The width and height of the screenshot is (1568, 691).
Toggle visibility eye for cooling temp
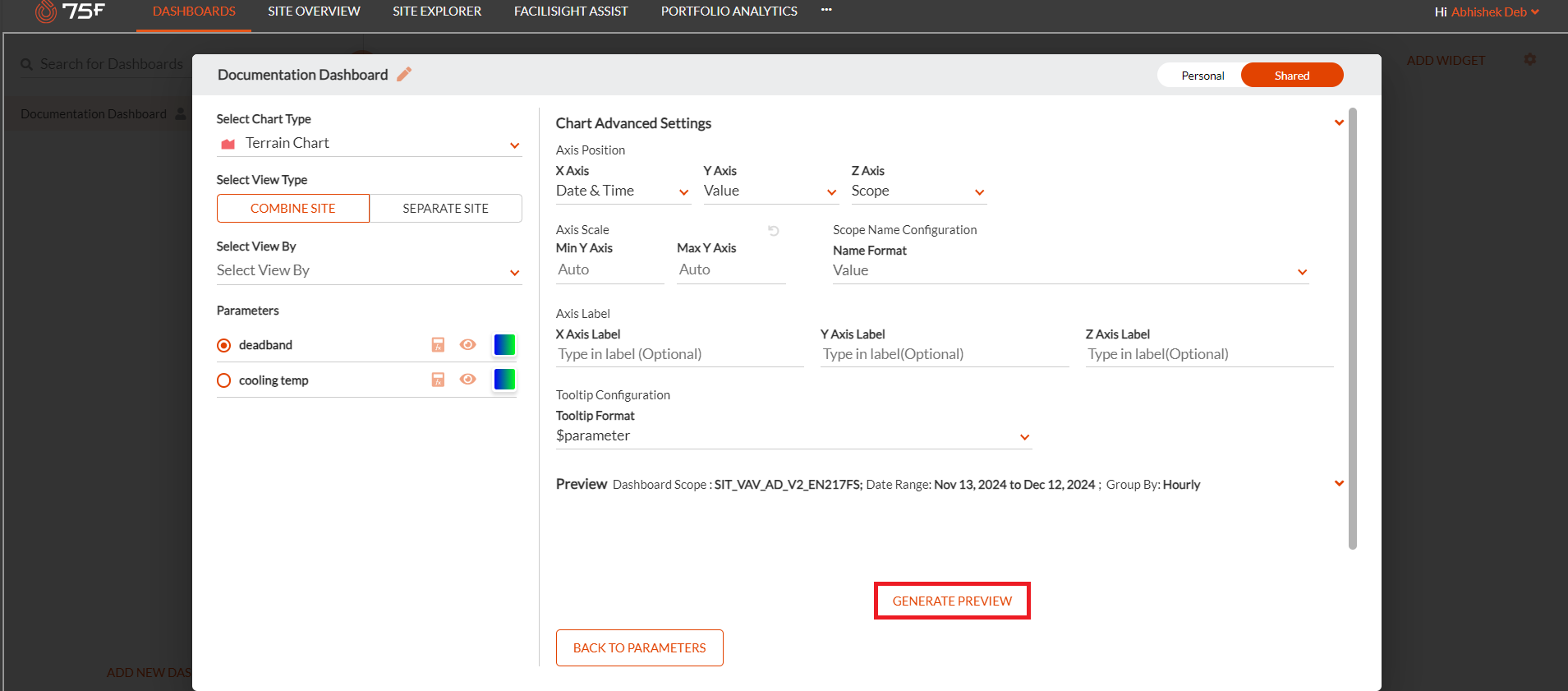point(468,380)
